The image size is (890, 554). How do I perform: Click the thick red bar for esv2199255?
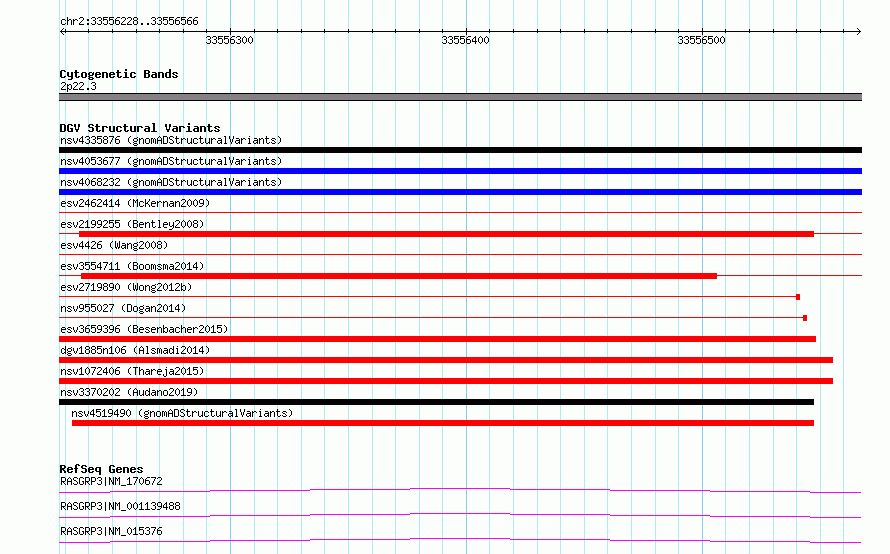[x=446, y=234]
